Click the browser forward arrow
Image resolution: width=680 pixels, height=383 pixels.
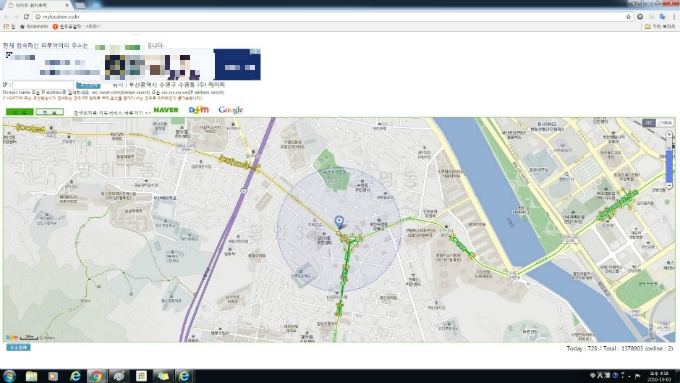(x=16, y=16)
